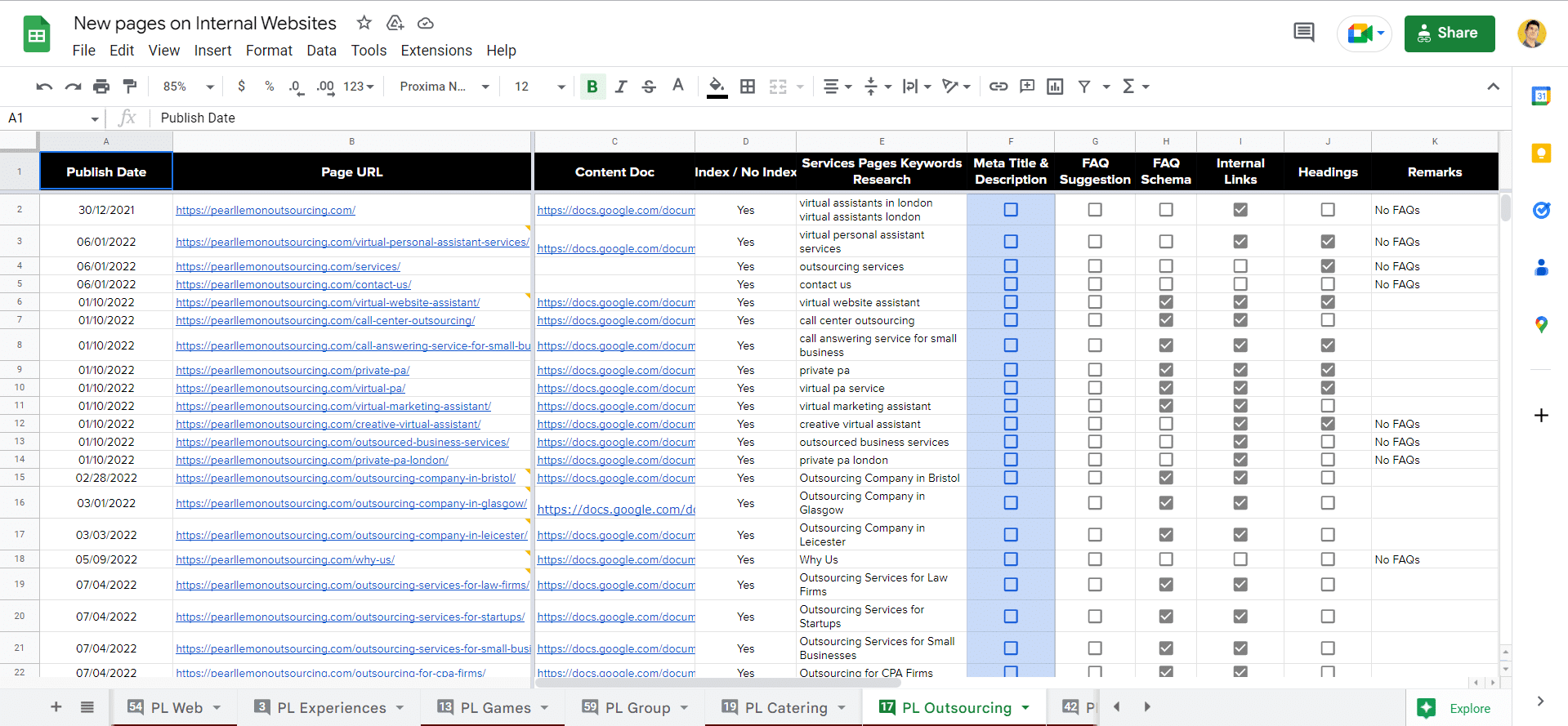The image size is (1568, 726).
Task: Open text wrapping options
Action: (x=917, y=87)
